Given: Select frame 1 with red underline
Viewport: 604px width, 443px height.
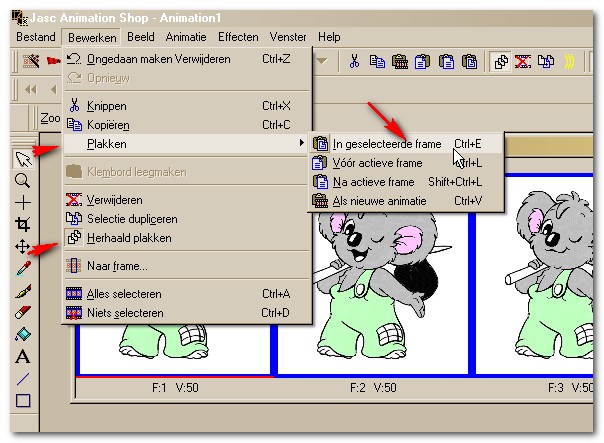Looking at the screenshot, I should pyautogui.click(x=174, y=350).
